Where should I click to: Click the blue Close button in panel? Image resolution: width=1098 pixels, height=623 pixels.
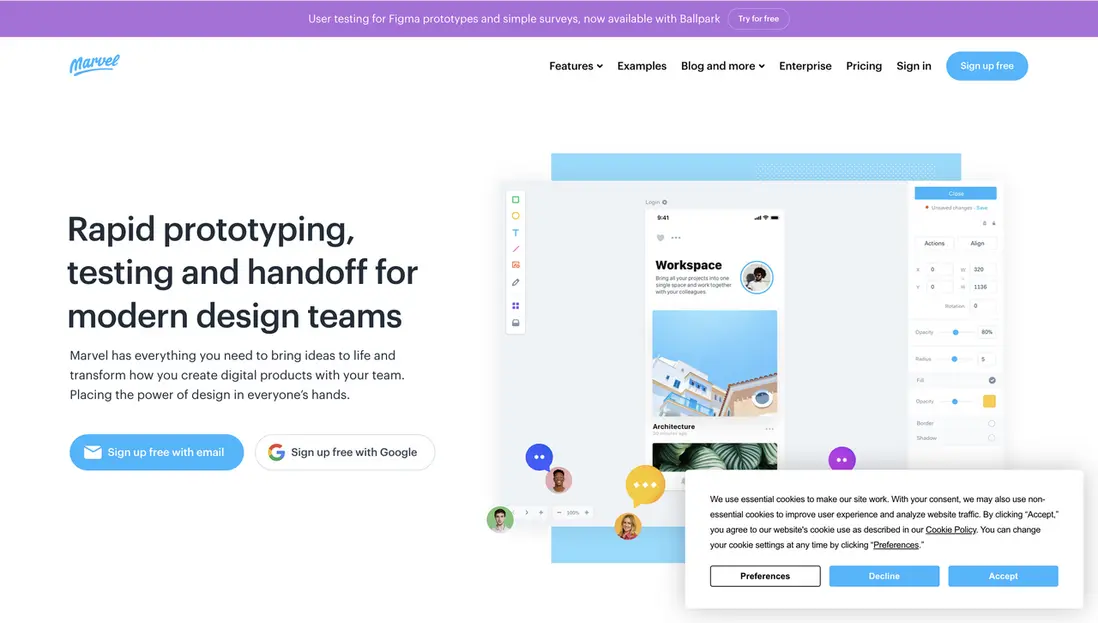(x=955, y=193)
